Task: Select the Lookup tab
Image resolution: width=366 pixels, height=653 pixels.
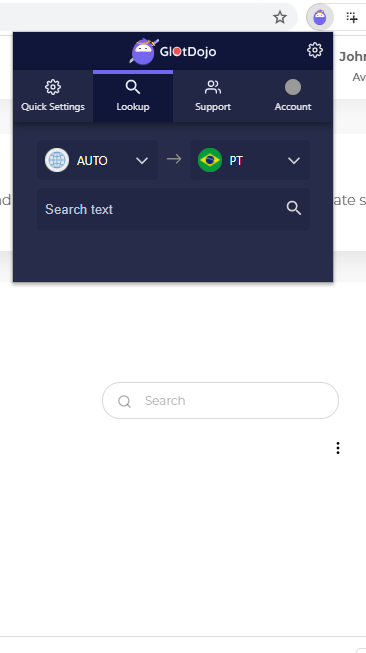Action: [x=133, y=96]
